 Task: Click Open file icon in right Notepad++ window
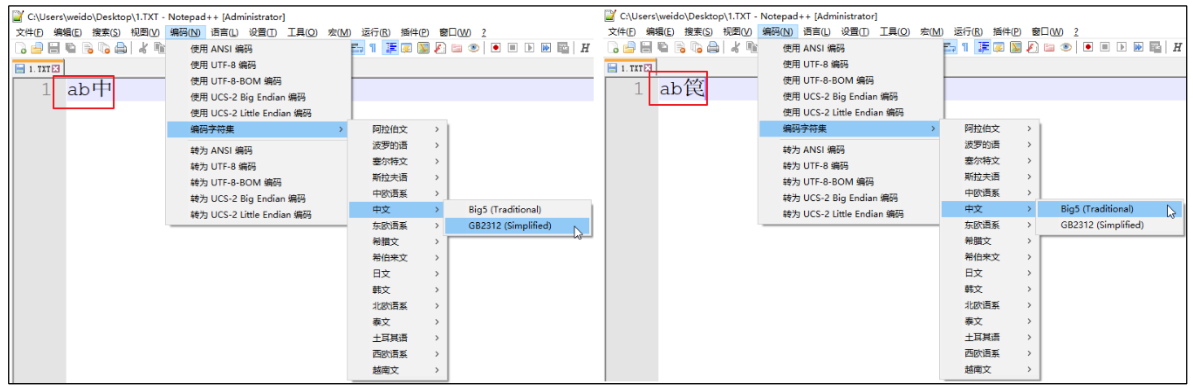tap(628, 47)
